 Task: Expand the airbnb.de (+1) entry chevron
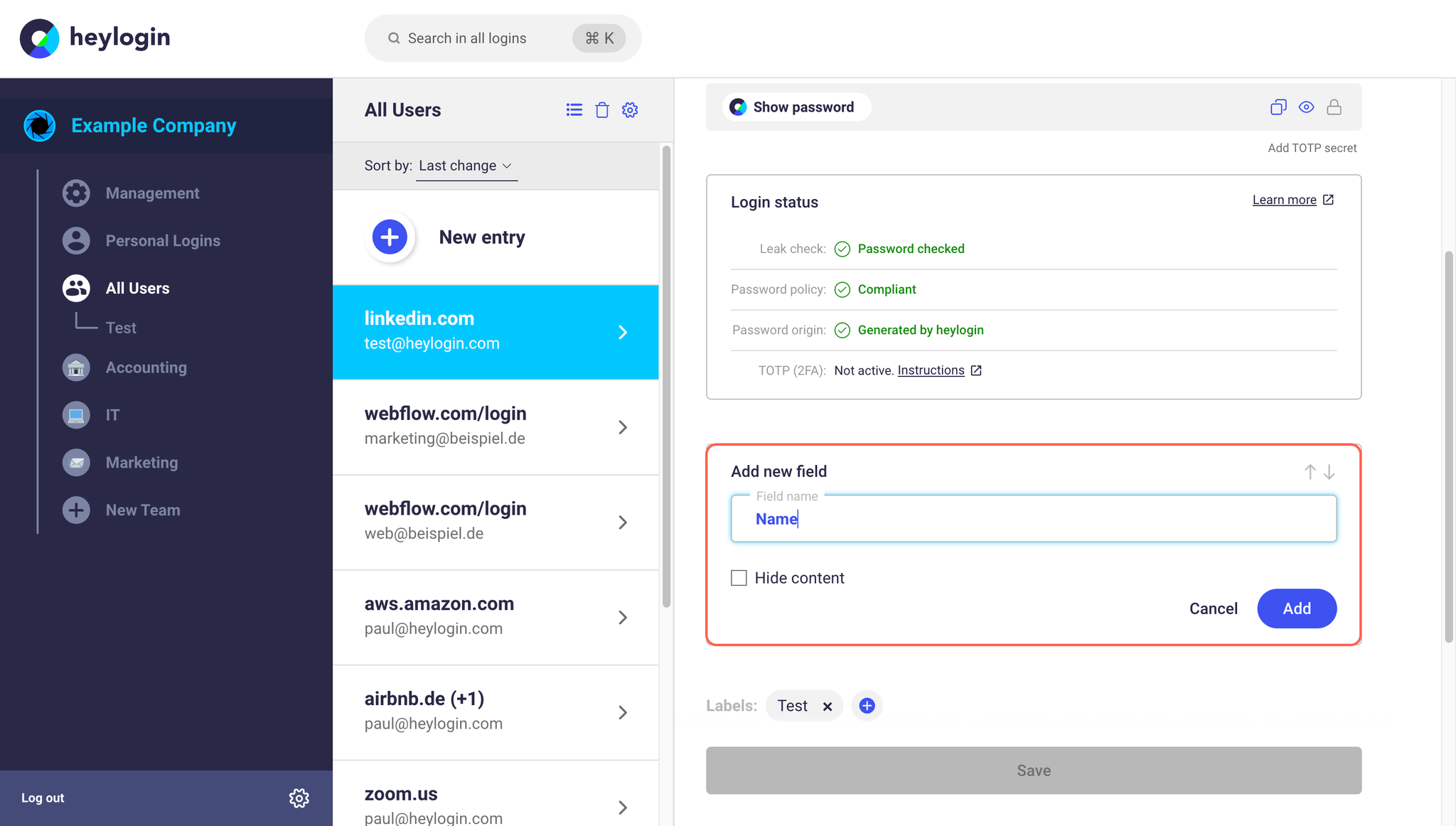click(x=623, y=713)
